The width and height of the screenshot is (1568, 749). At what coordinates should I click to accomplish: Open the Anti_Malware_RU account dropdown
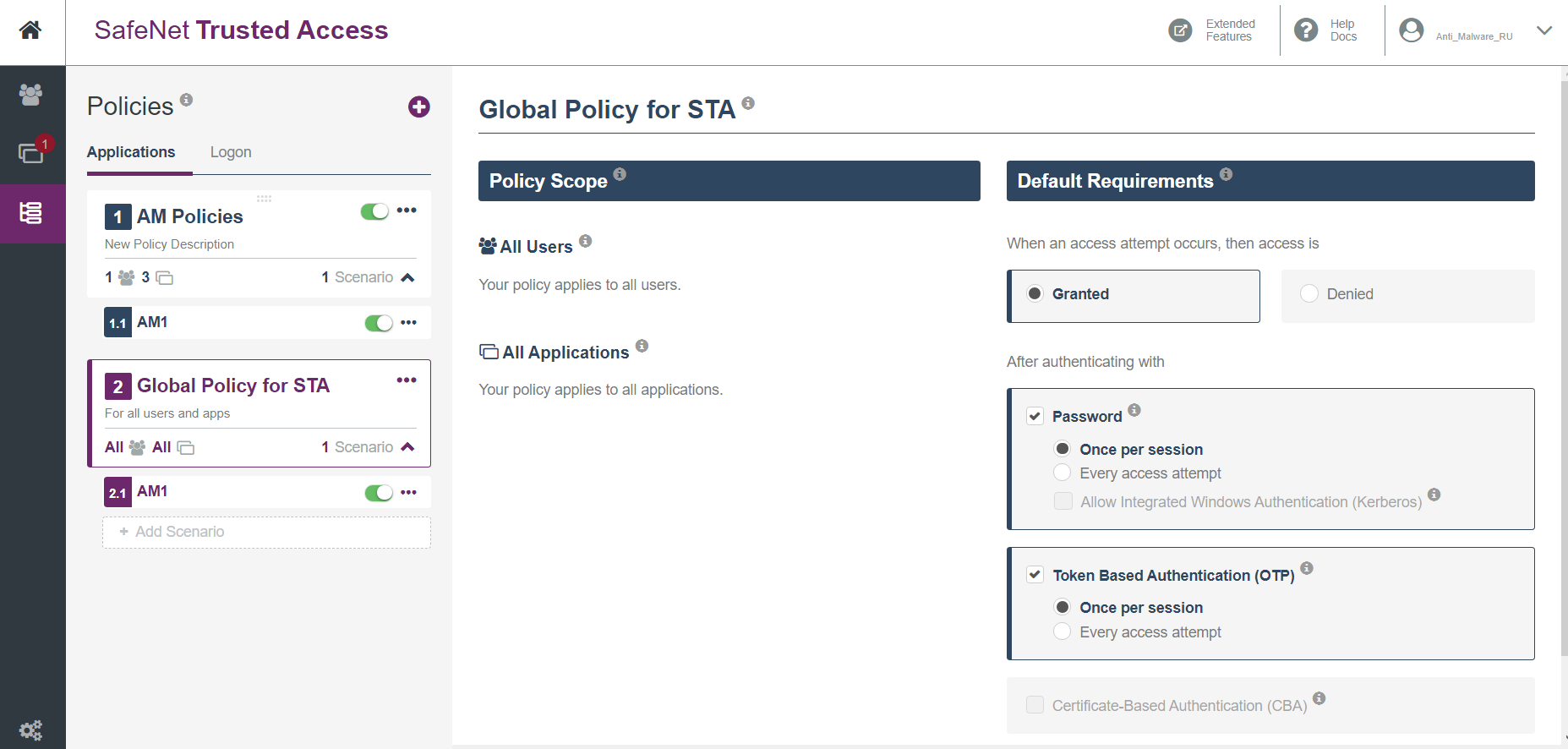pos(1543,30)
